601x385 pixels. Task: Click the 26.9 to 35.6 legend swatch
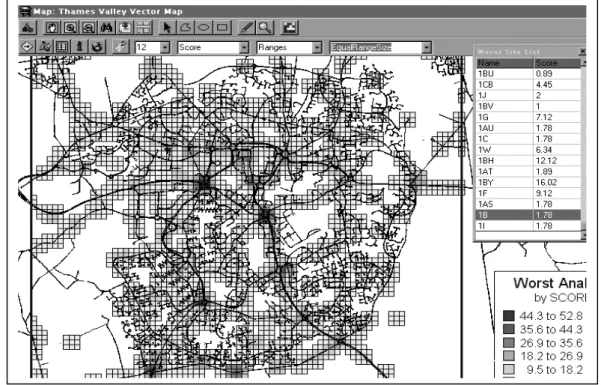[509, 343]
